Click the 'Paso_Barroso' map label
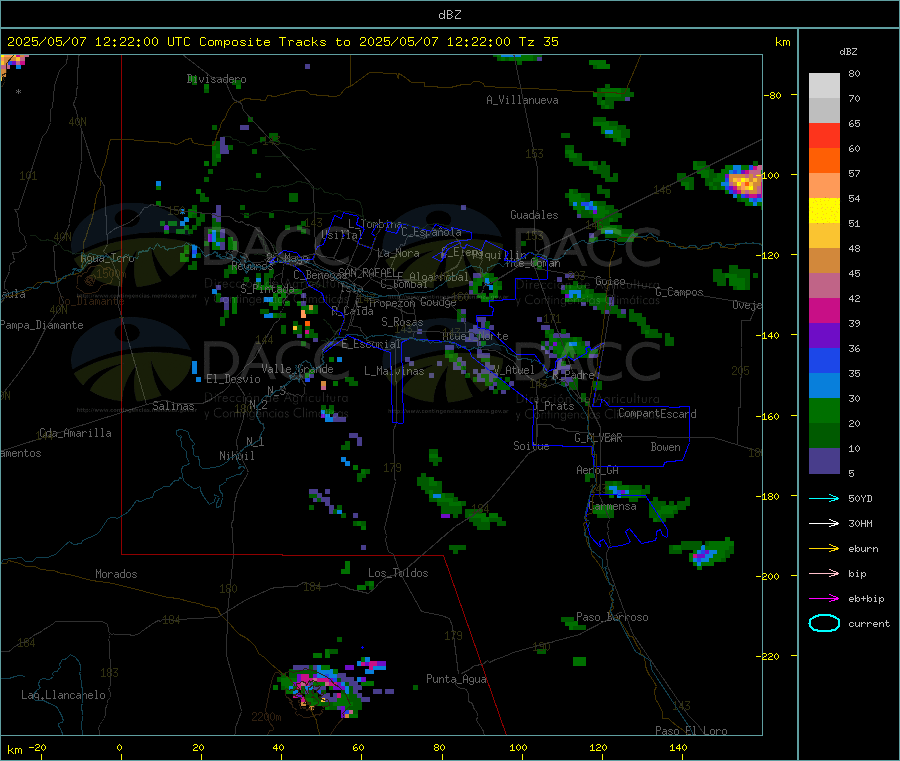This screenshot has width=900, height=761. 612,617
